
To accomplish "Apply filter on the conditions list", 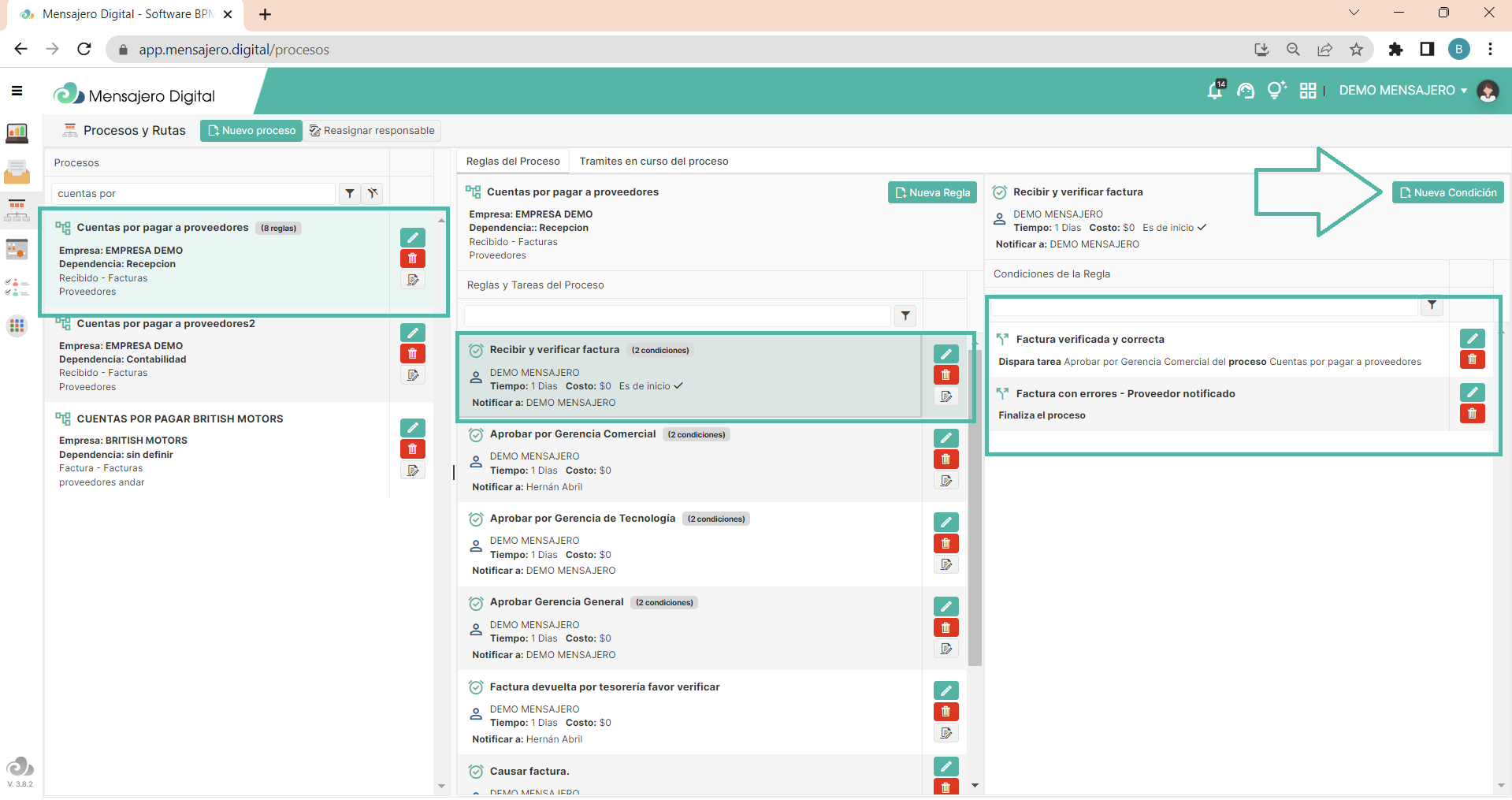I will pyautogui.click(x=1432, y=306).
